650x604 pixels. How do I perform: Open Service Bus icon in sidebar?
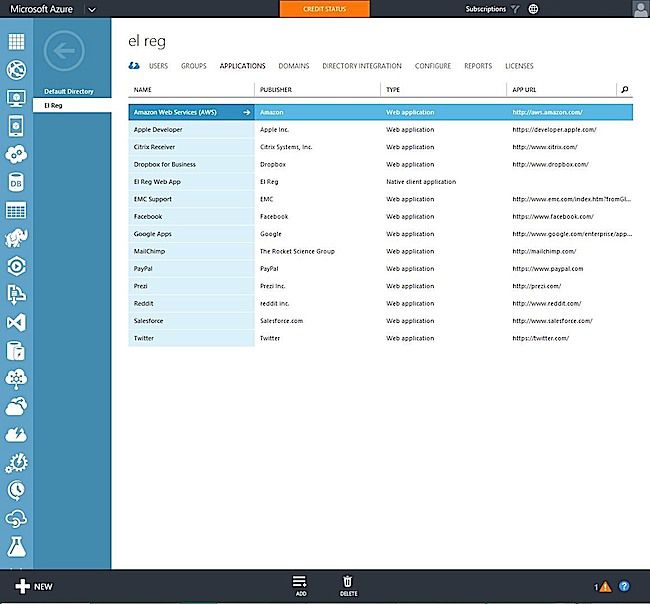(x=16, y=294)
